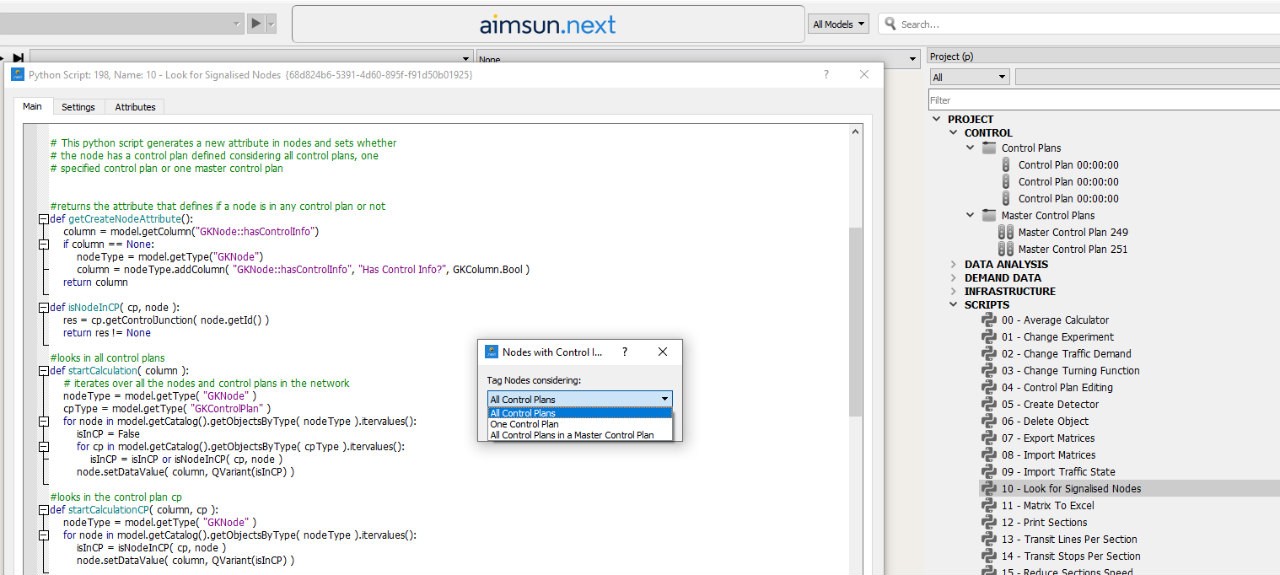Click the Python icon for 00 - Average Calculator
Viewport: 1280px width, 575px height.
[x=990, y=320]
